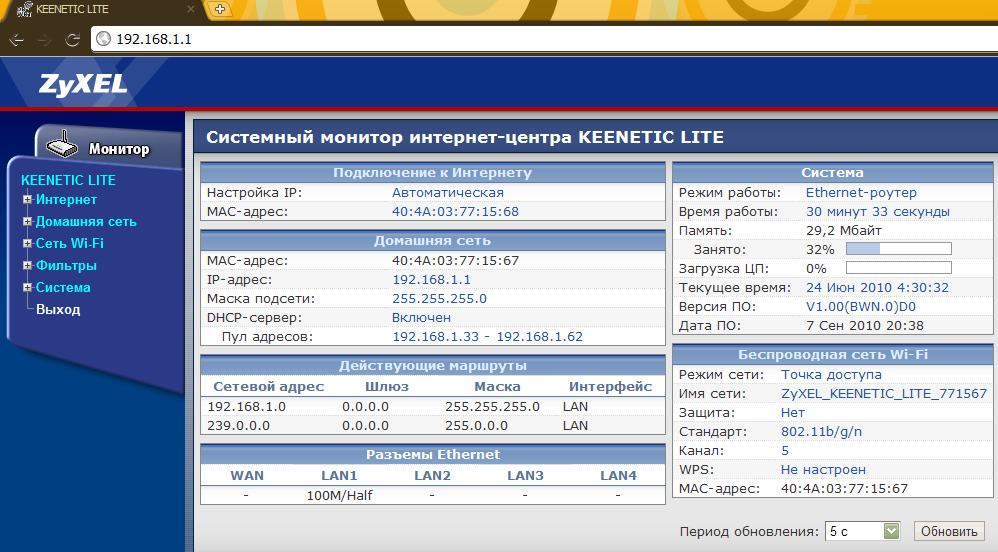Click the Беспроводная сеть Wi-Fi section header
The image size is (998, 552).
(x=833, y=355)
